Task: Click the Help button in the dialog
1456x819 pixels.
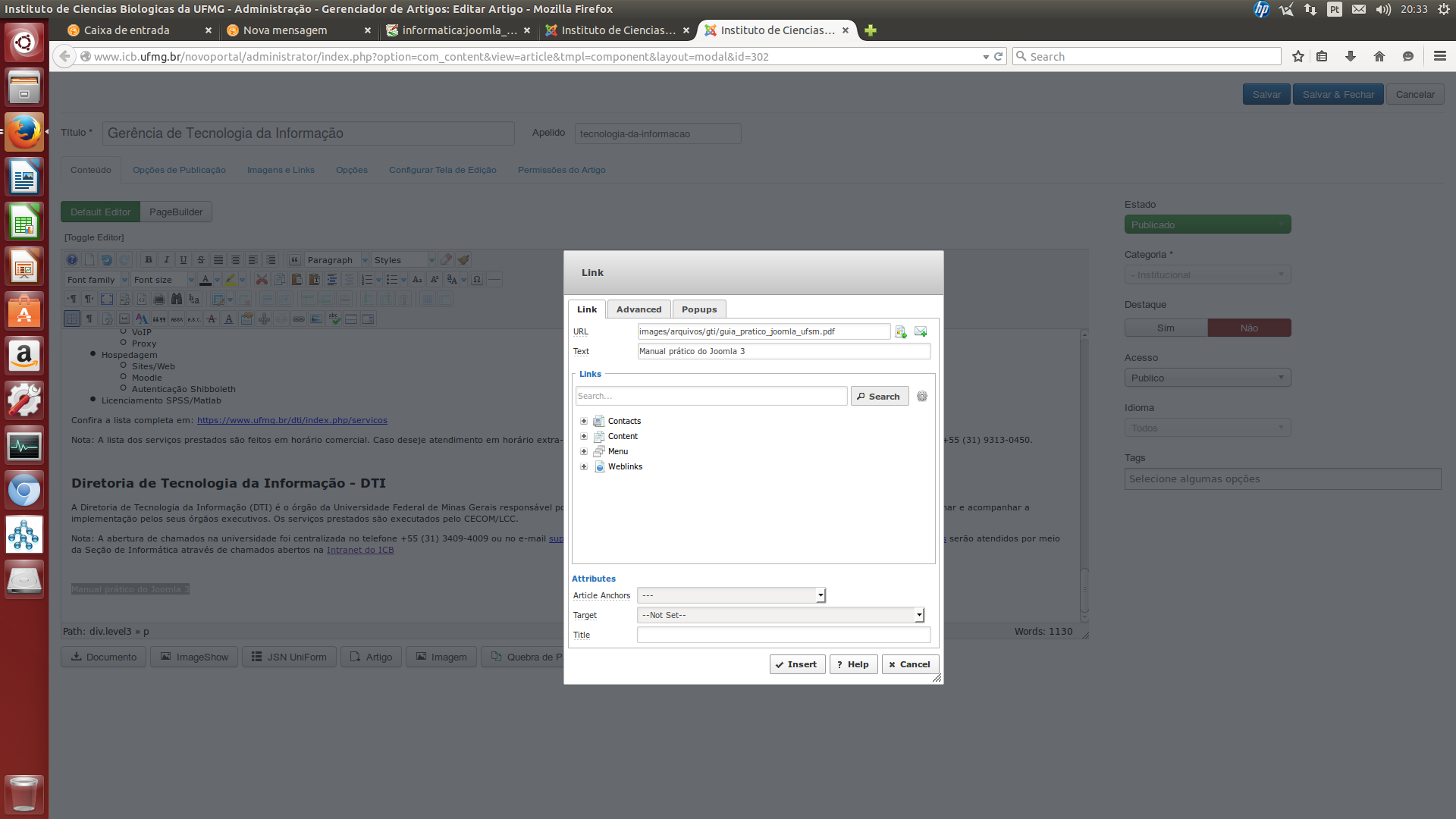Action: pyautogui.click(x=853, y=664)
